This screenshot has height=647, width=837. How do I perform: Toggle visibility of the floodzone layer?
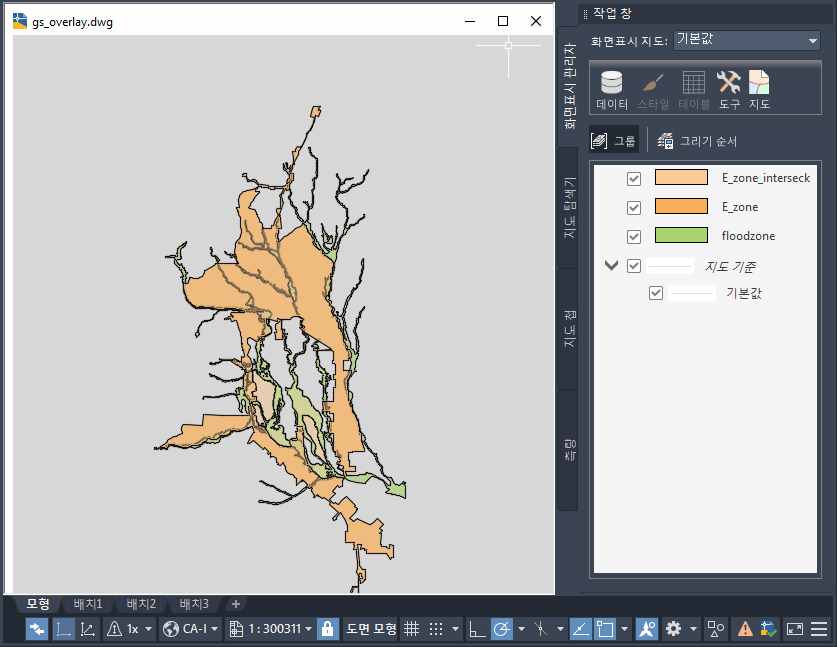coord(633,237)
